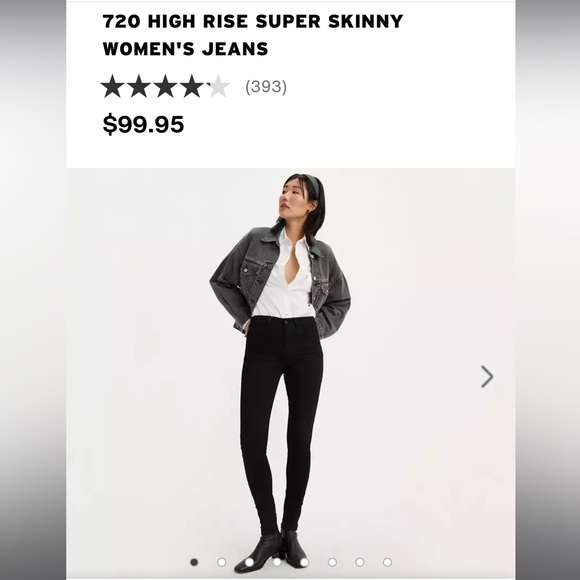Image resolution: width=580 pixels, height=580 pixels.
Task: Click the third rating star
Action: pos(166,86)
